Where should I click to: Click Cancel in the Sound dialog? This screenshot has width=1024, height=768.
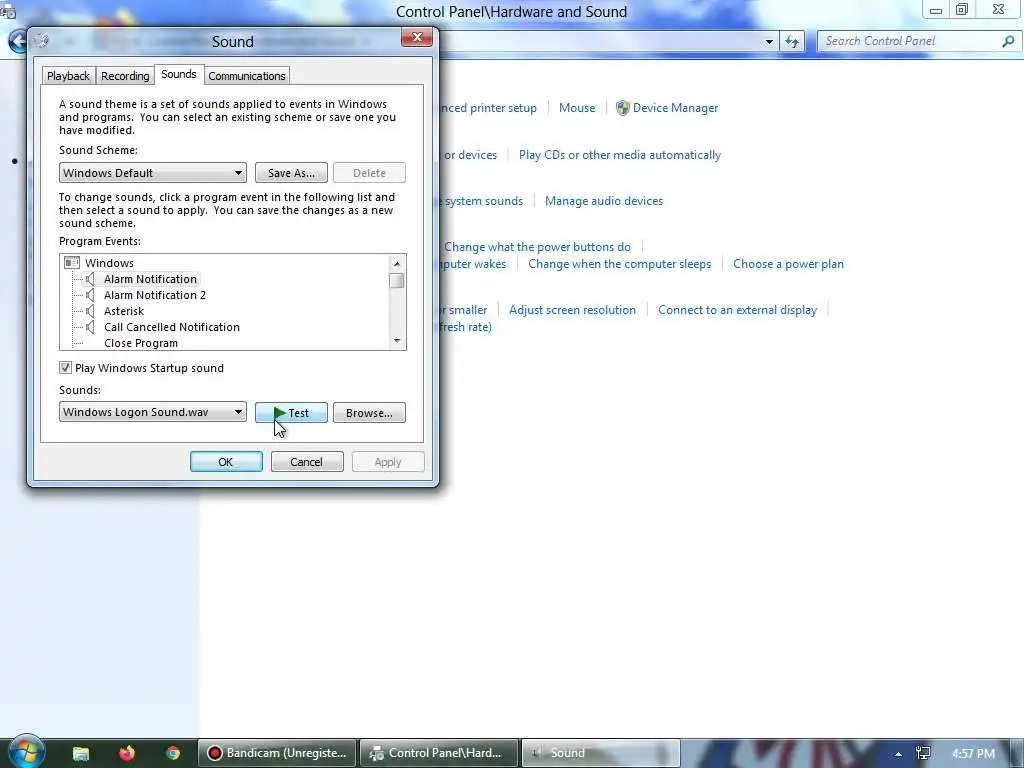307,462
